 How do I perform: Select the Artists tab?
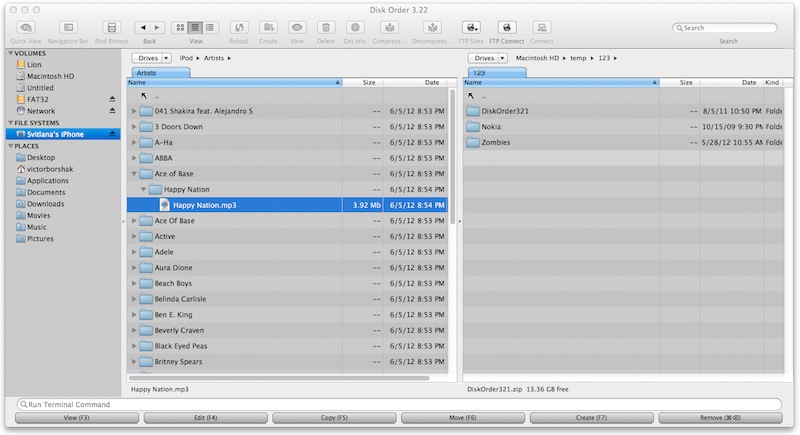click(x=146, y=72)
